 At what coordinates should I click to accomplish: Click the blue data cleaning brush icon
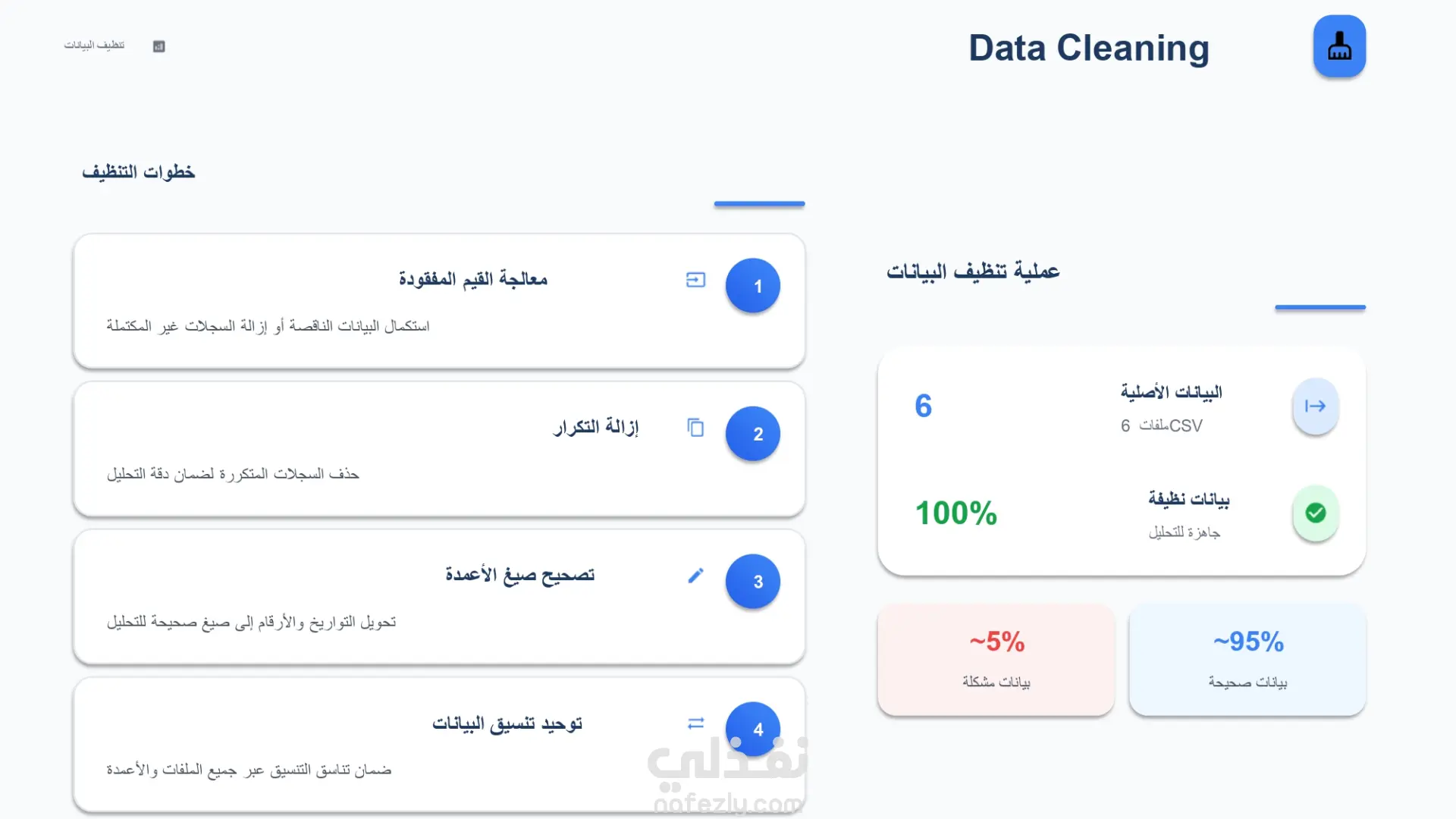pos(1339,46)
